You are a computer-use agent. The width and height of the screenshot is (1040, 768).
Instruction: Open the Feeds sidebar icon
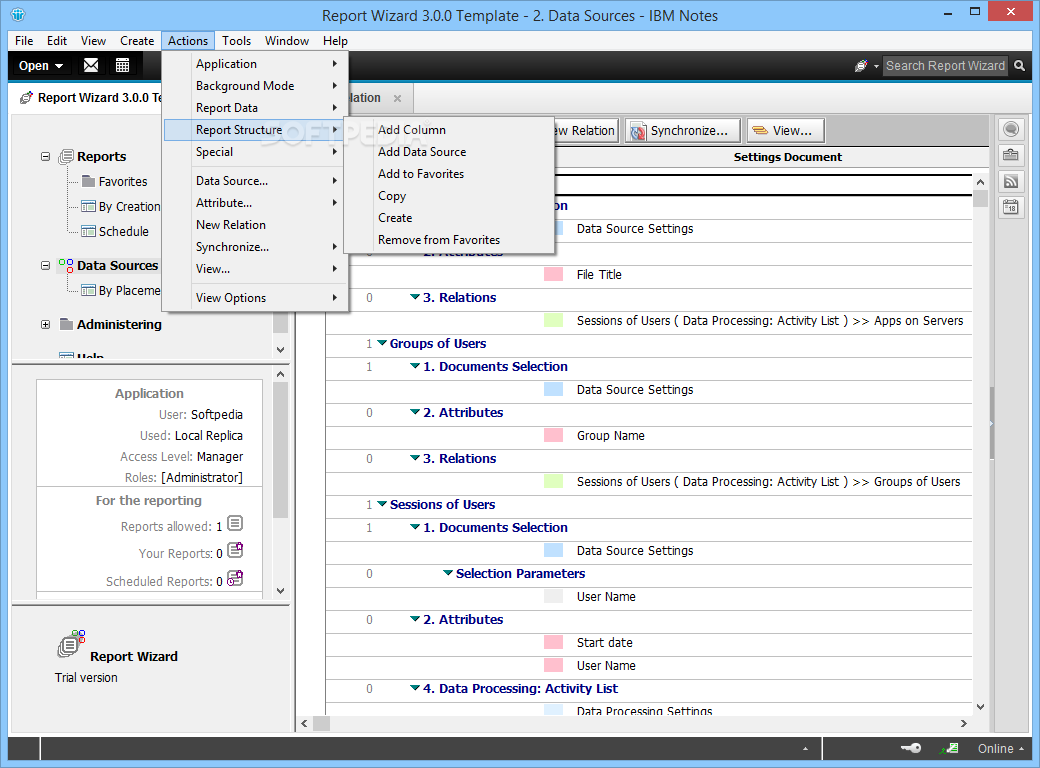1011,181
